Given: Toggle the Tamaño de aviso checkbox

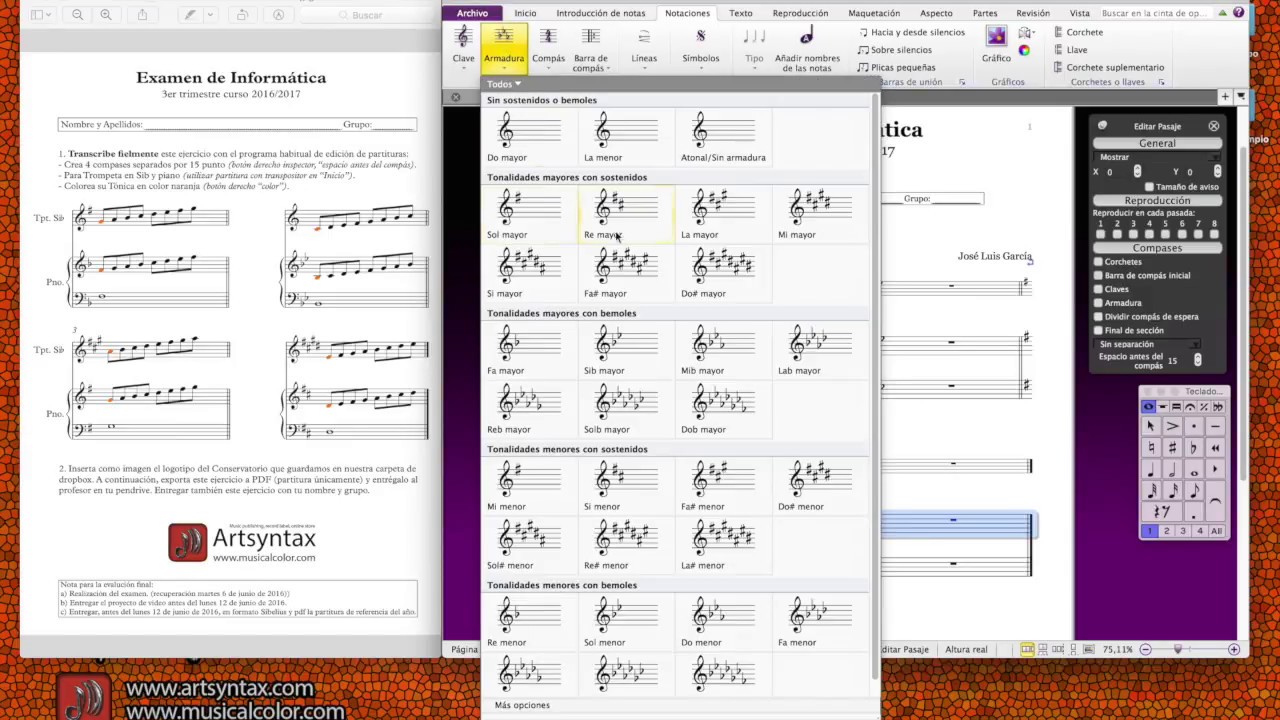Looking at the screenshot, I should [x=1149, y=187].
